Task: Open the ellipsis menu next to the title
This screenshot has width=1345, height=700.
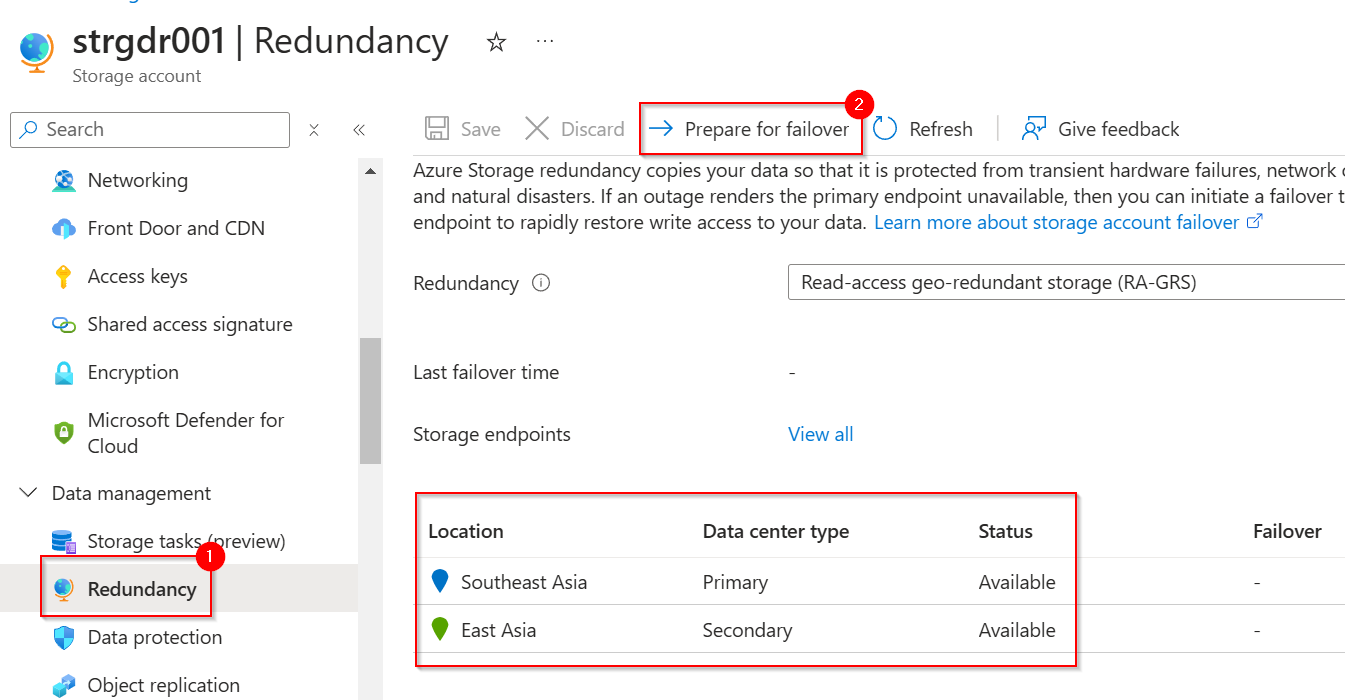Action: pos(544,41)
